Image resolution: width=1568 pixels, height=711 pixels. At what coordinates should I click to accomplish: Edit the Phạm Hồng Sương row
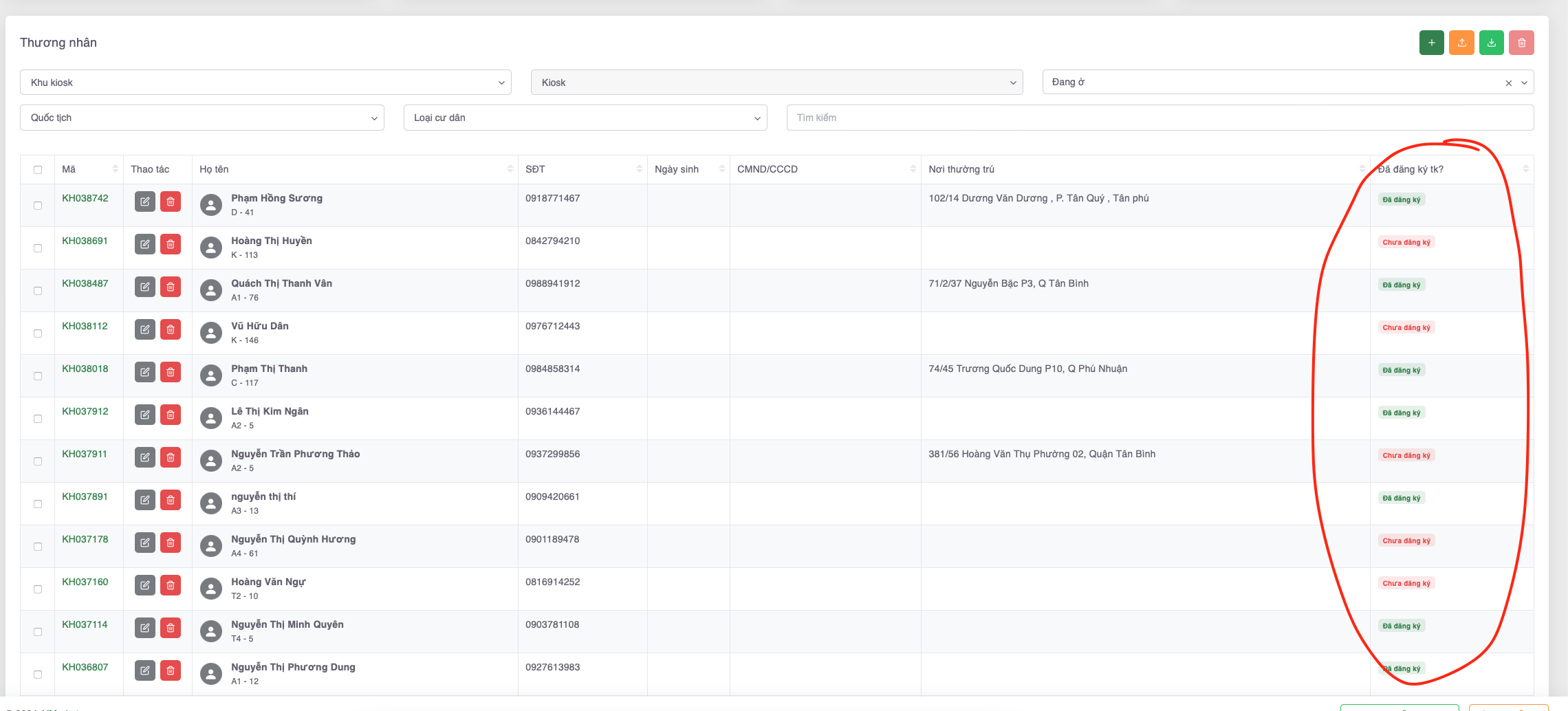(144, 201)
